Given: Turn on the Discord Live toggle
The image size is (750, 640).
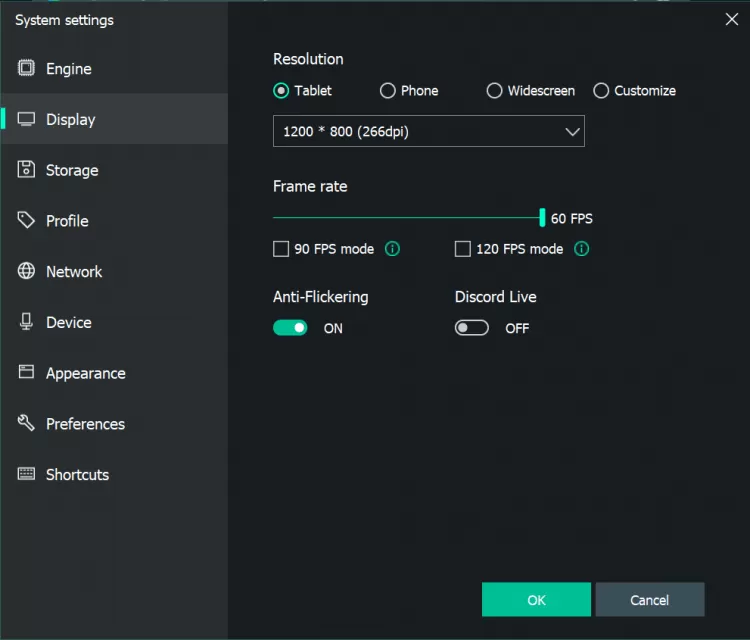Looking at the screenshot, I should click(472, 328).
